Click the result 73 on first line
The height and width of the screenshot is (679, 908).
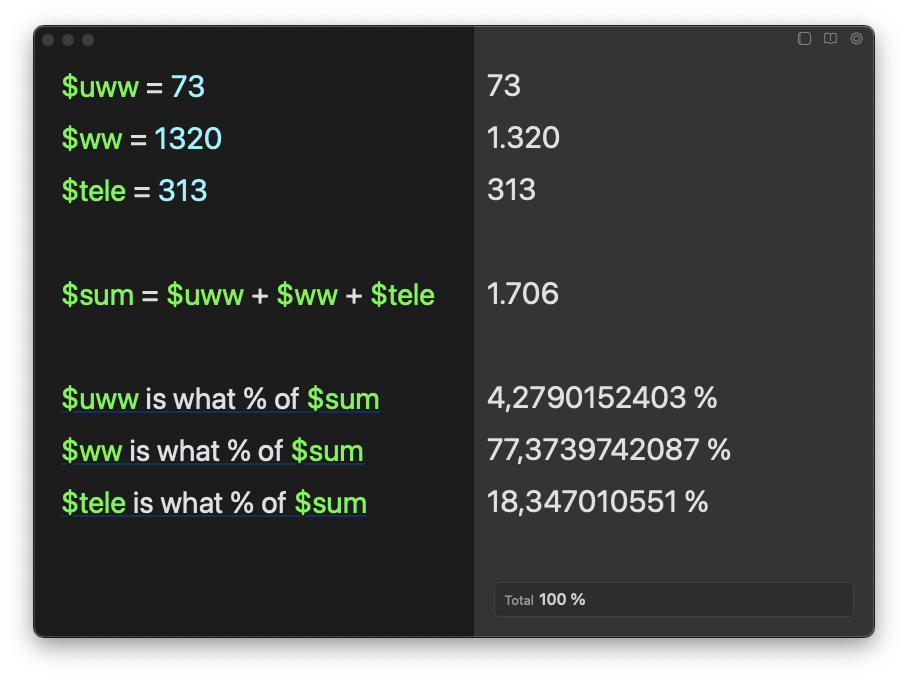pos(504,86)
